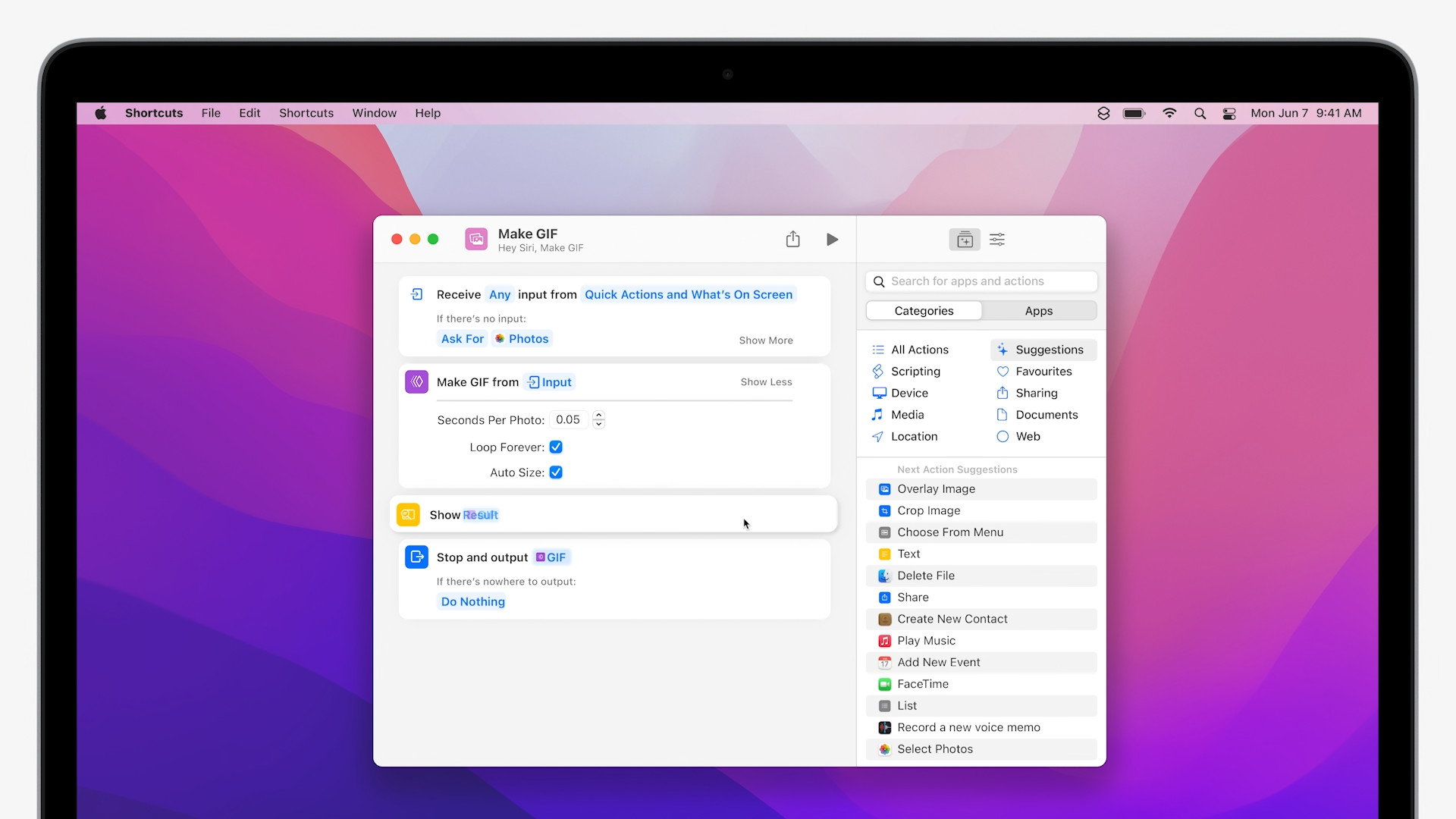Select the shortcut details settings icon
The height and width of the screenshot is (819, 1456).
pyautogui.click(x=997, y=239)
